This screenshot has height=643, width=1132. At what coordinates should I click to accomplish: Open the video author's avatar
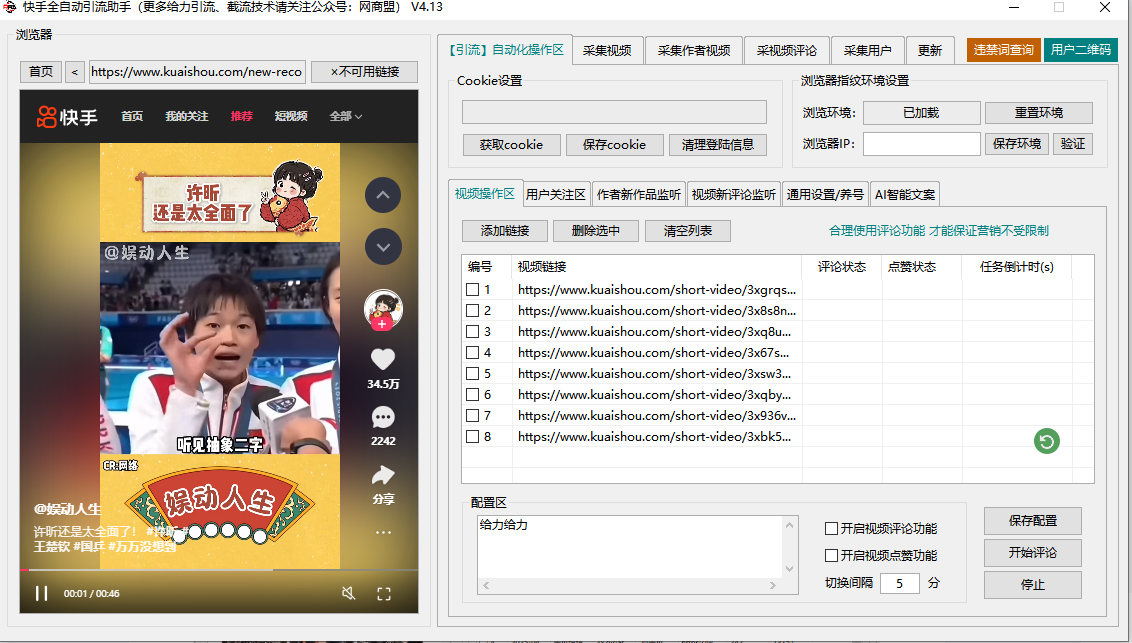[383, 308]
